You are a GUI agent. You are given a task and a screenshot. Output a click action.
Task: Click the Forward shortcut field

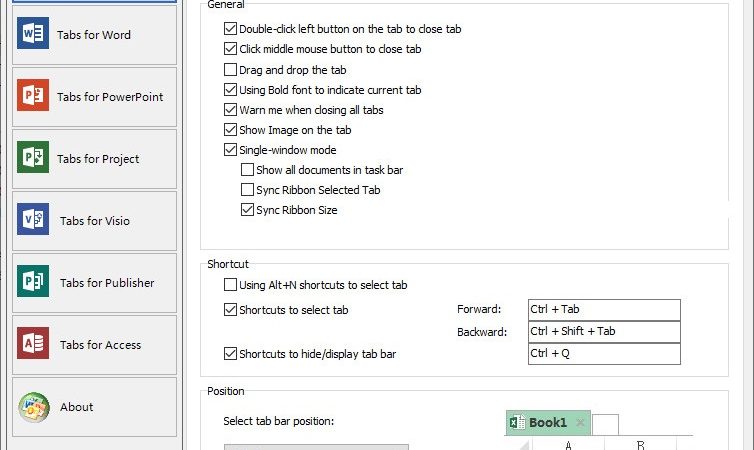(604, 310)
